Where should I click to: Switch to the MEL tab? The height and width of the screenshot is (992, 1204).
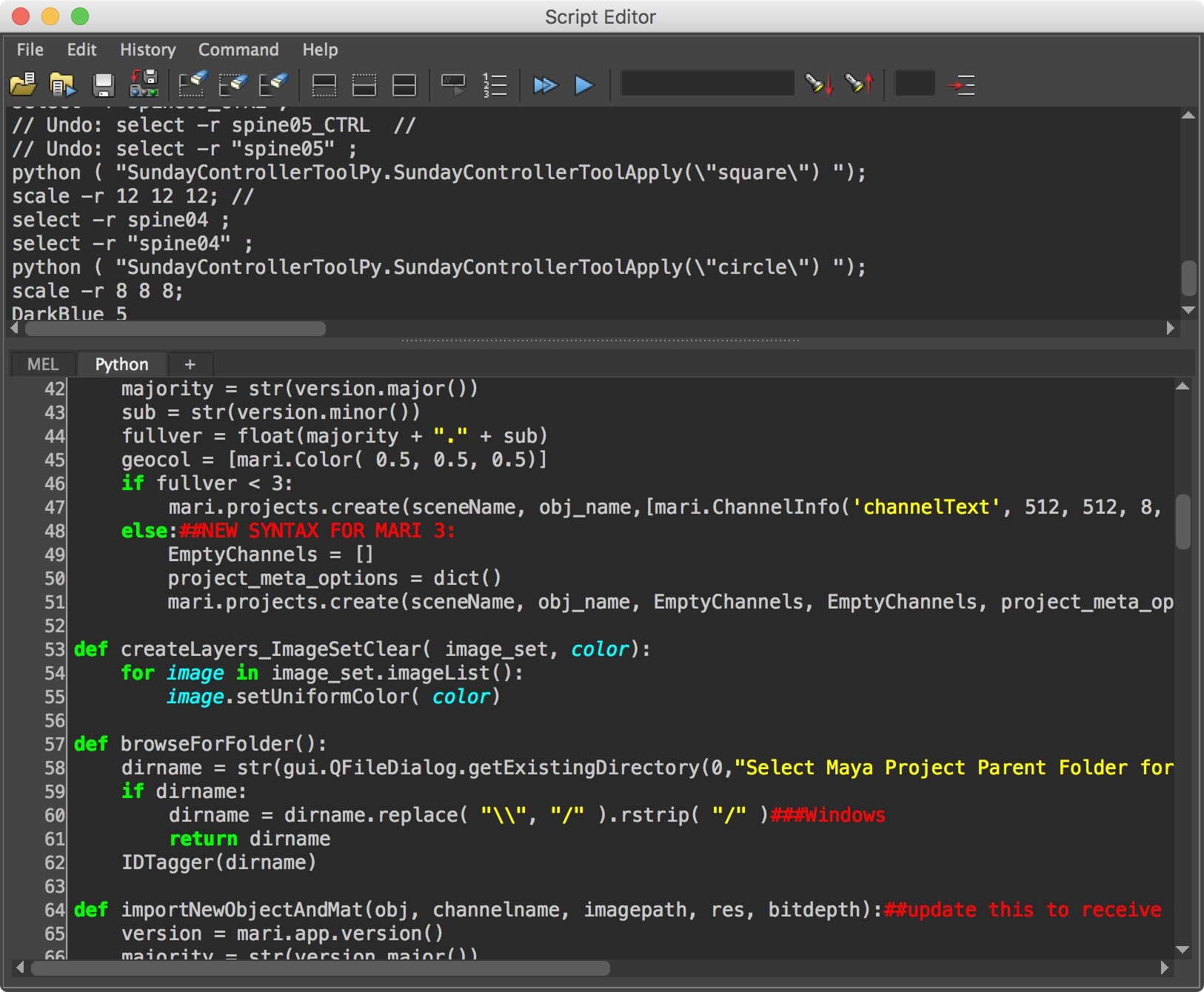pos(41,363)
